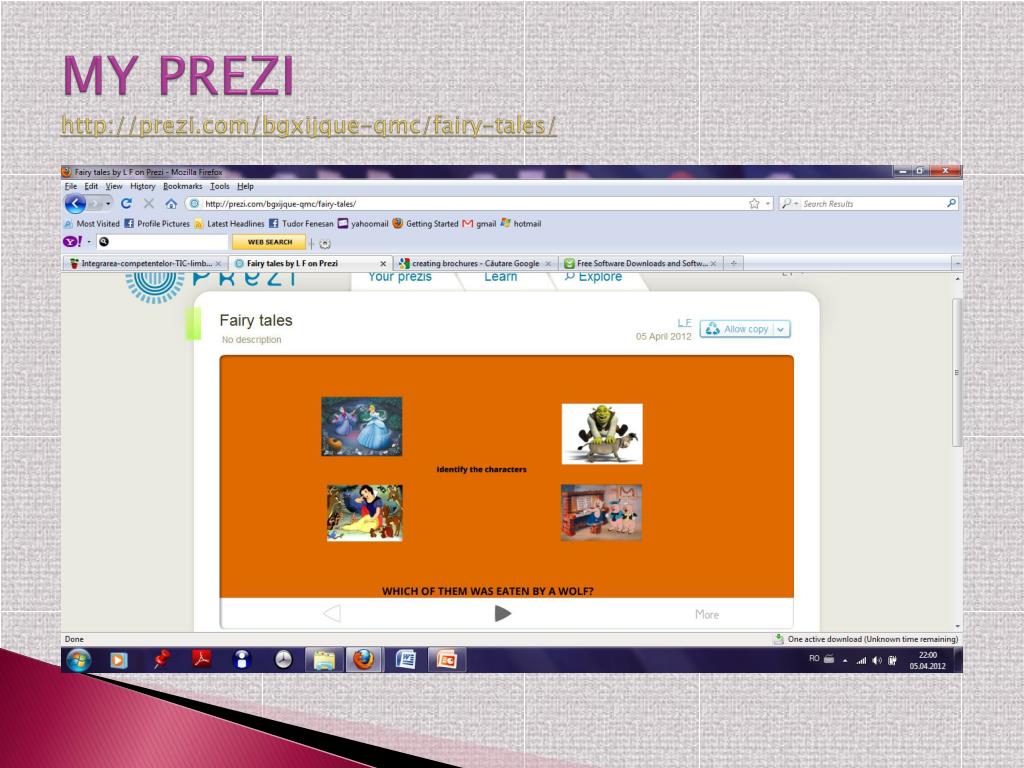Viewport: 1024px width, 768px height.
Task: Switch to creating brochures Google tab
Action: pos(475,263)
